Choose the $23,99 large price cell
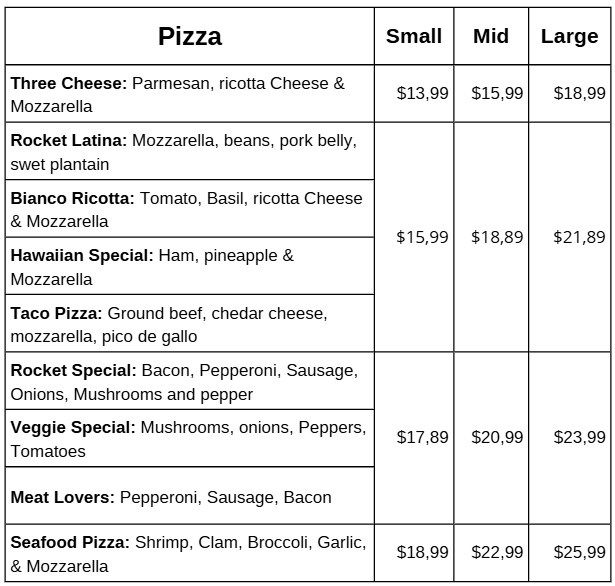The image size is (615, 586). pos(579,437)
